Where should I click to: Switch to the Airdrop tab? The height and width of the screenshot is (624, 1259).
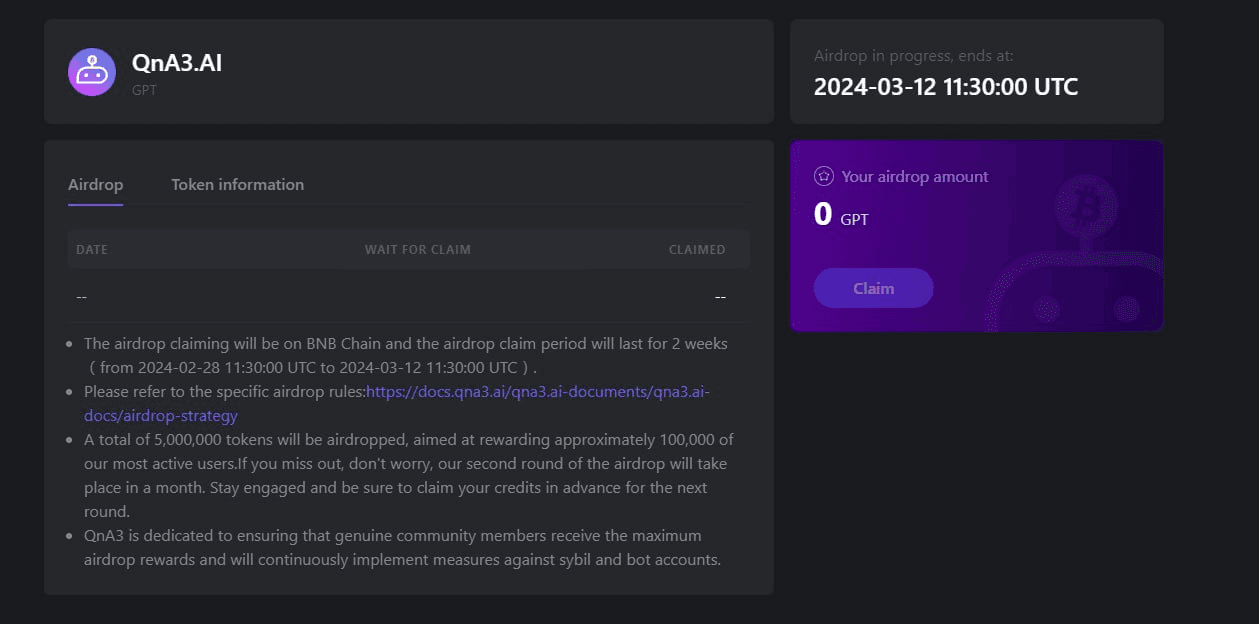point(95,185)
